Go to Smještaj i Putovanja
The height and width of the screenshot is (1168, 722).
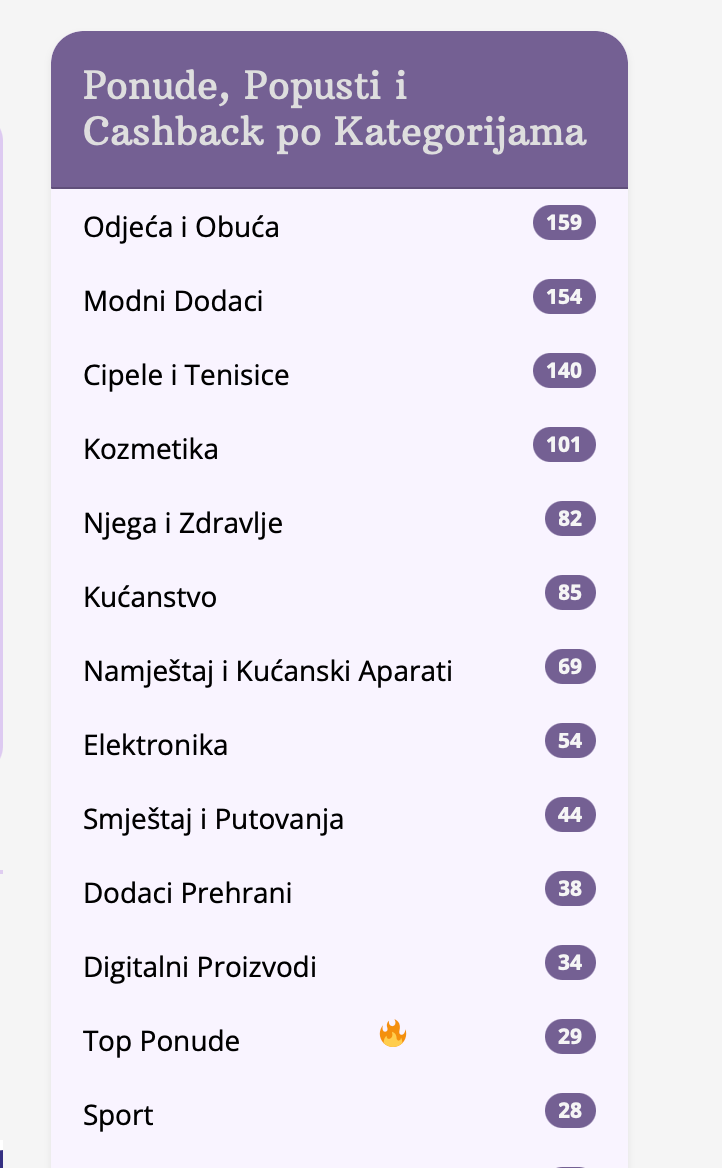[x=214, y=819]
